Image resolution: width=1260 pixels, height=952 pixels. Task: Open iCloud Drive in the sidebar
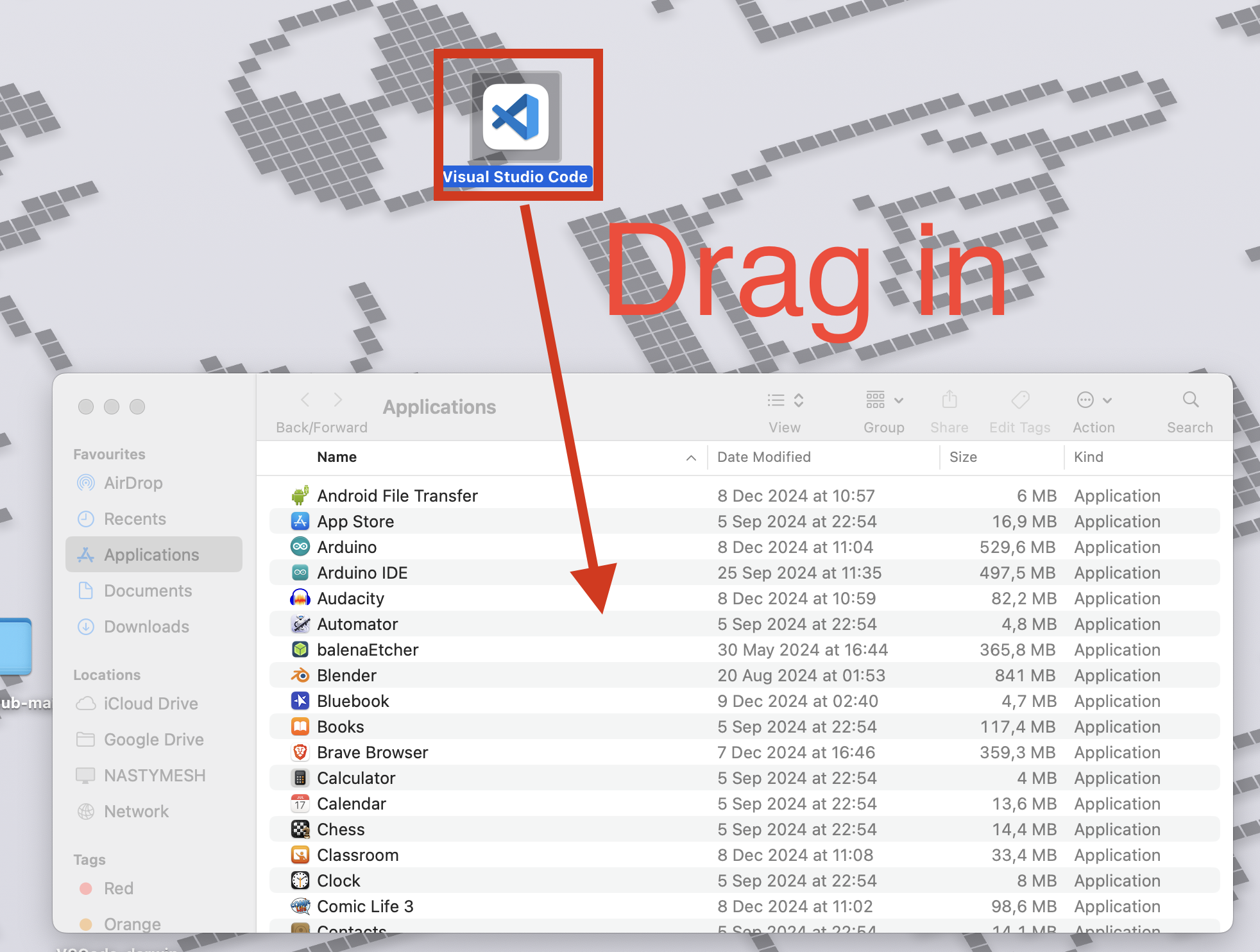coord(154,703)
